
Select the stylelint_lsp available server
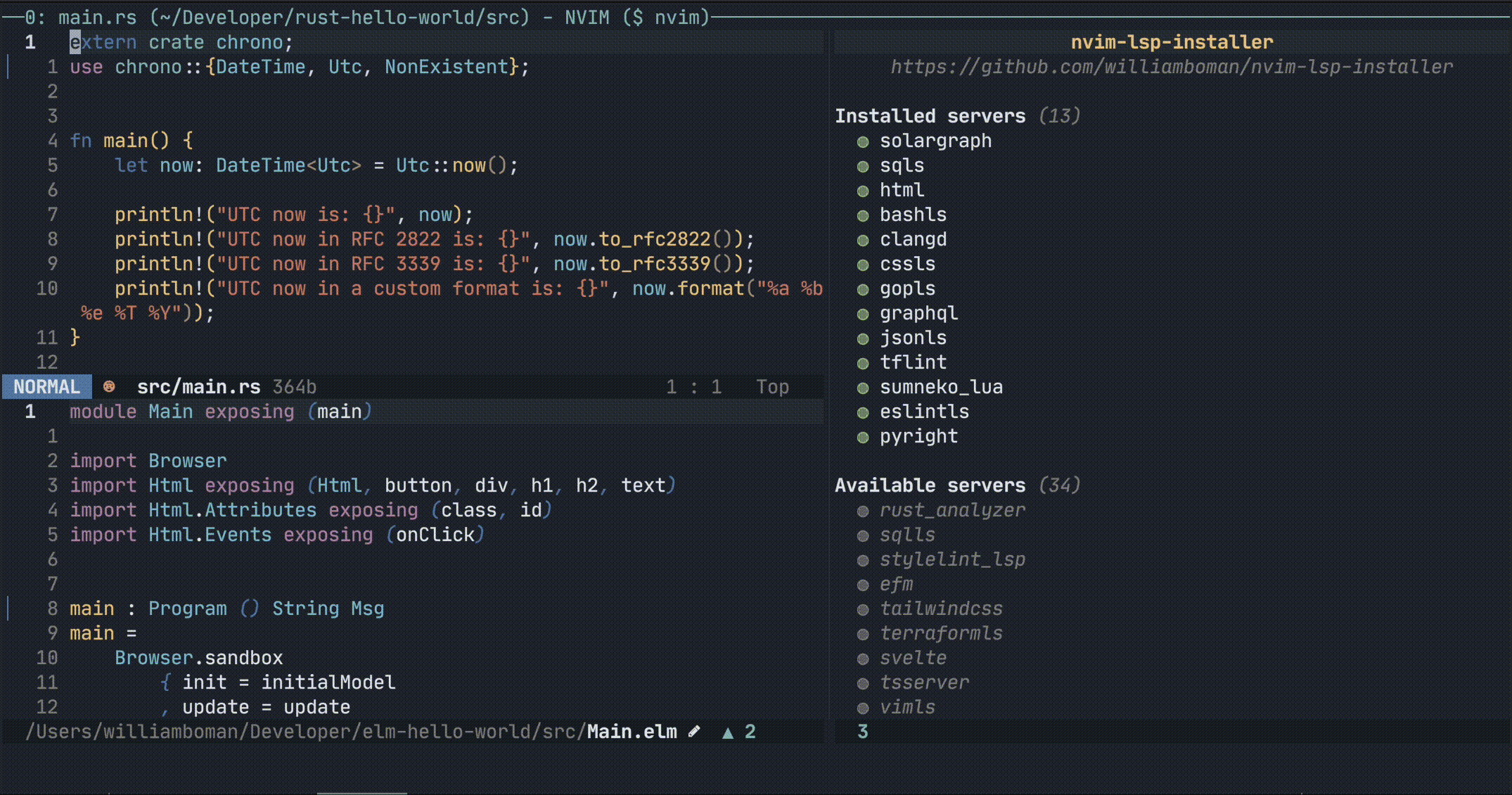click(x=952, y=559)
